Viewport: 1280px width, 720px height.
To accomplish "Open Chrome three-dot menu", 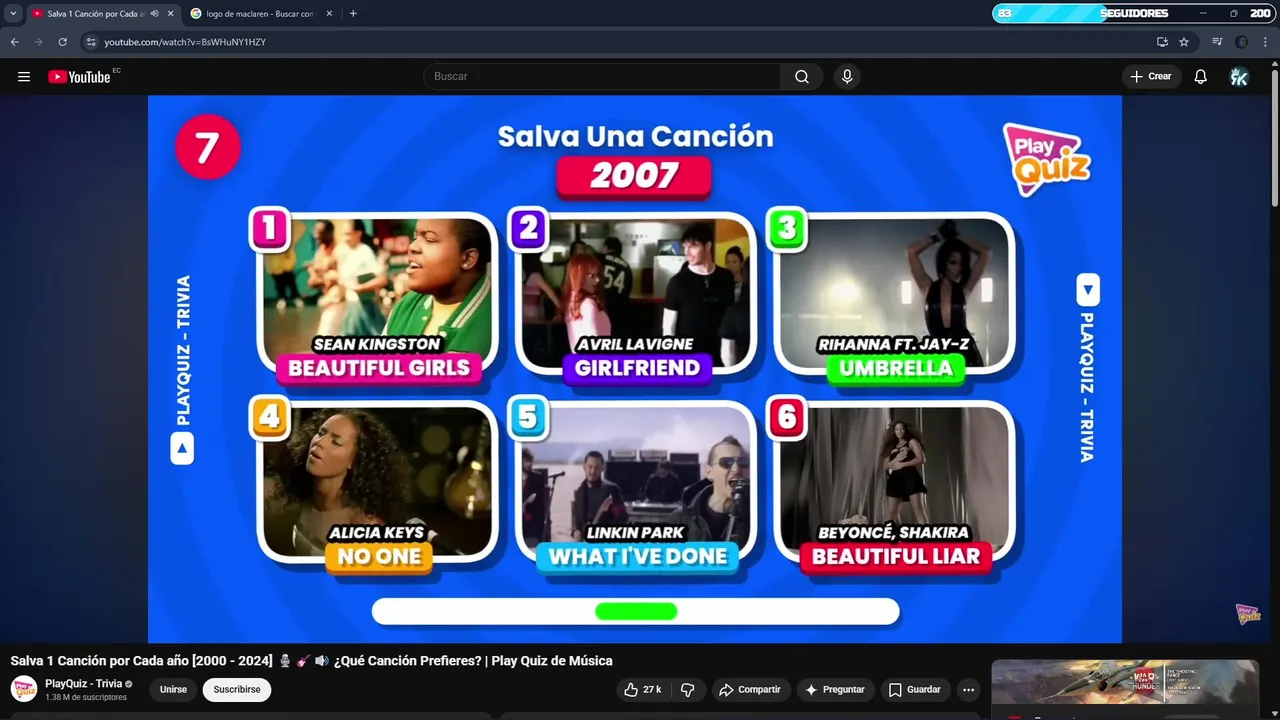I will [1266, 42].
